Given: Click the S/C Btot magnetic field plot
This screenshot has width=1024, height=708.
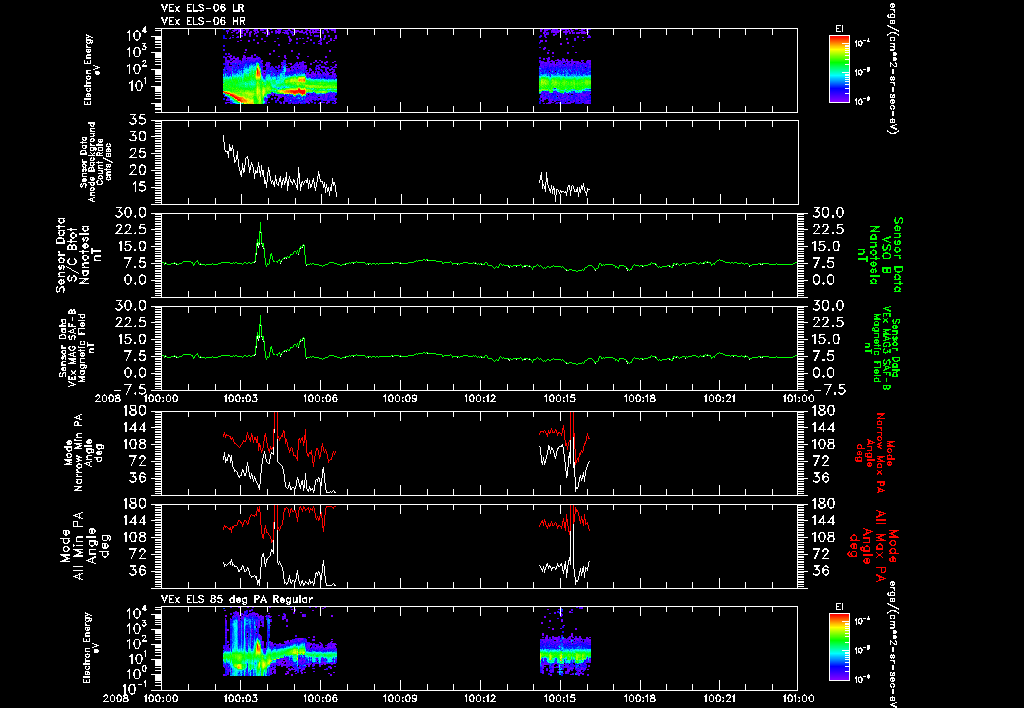Looking at the screenshot, I should click(x=479, y=255).
